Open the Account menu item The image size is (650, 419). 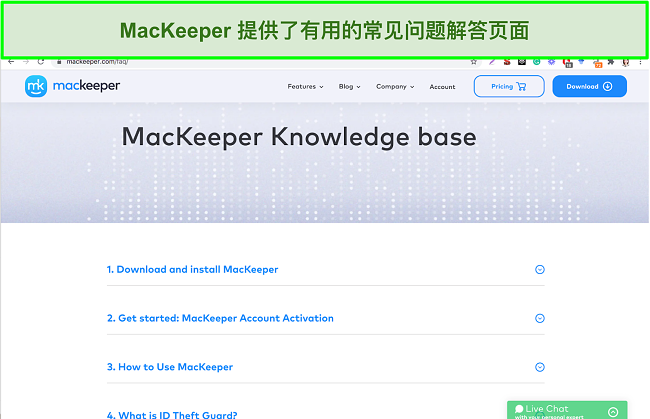[x=442, y=87]
